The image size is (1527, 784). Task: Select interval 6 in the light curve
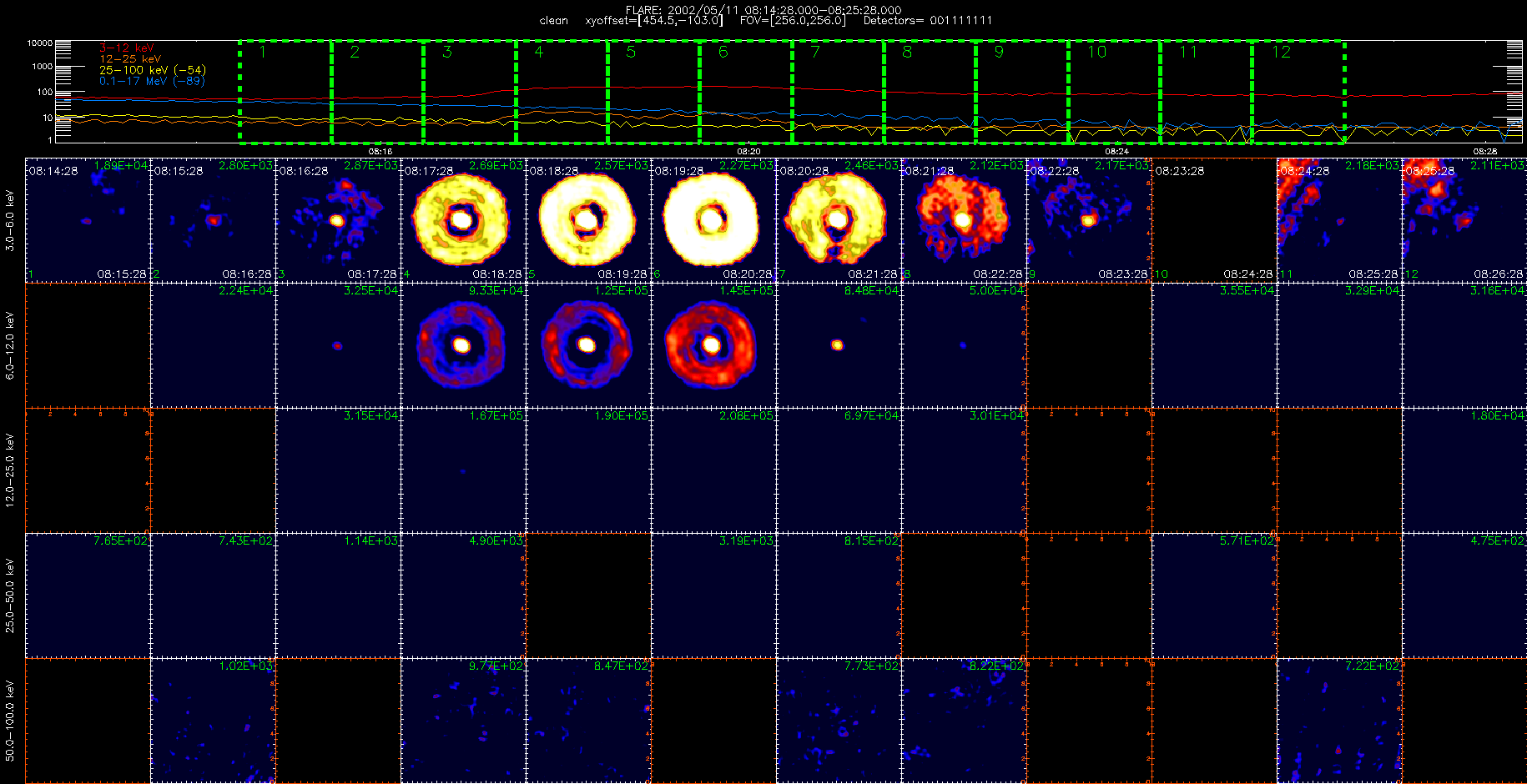coord(746,92)
